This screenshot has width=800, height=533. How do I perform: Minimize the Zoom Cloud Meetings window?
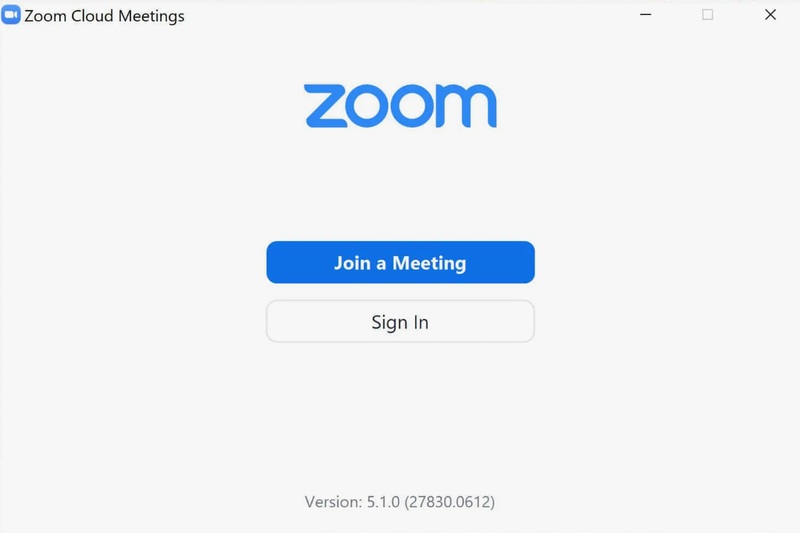point(645,15)
